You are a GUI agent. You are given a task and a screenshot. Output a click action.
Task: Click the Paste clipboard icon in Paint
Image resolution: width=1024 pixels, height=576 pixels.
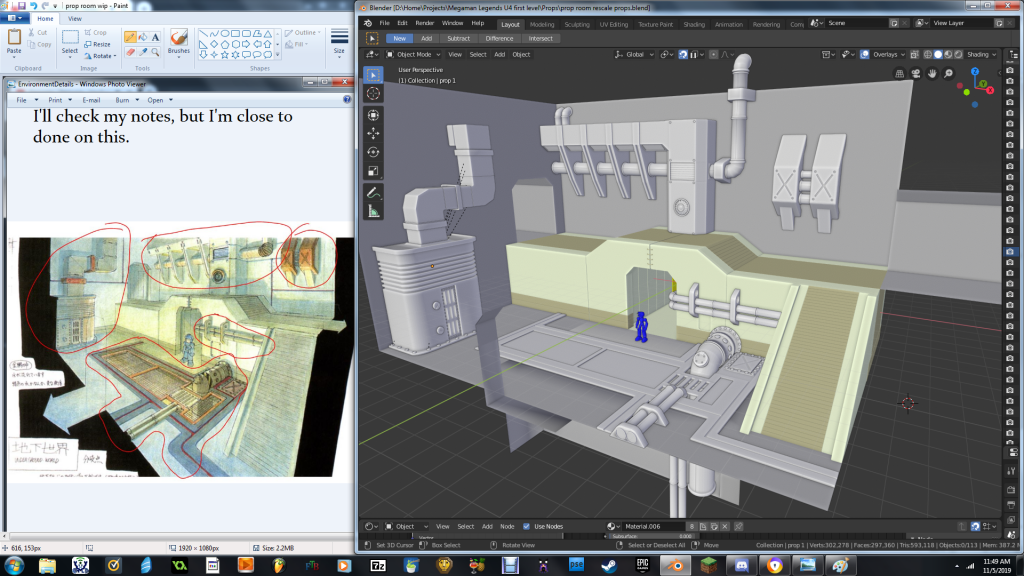[x=14, y=37]
